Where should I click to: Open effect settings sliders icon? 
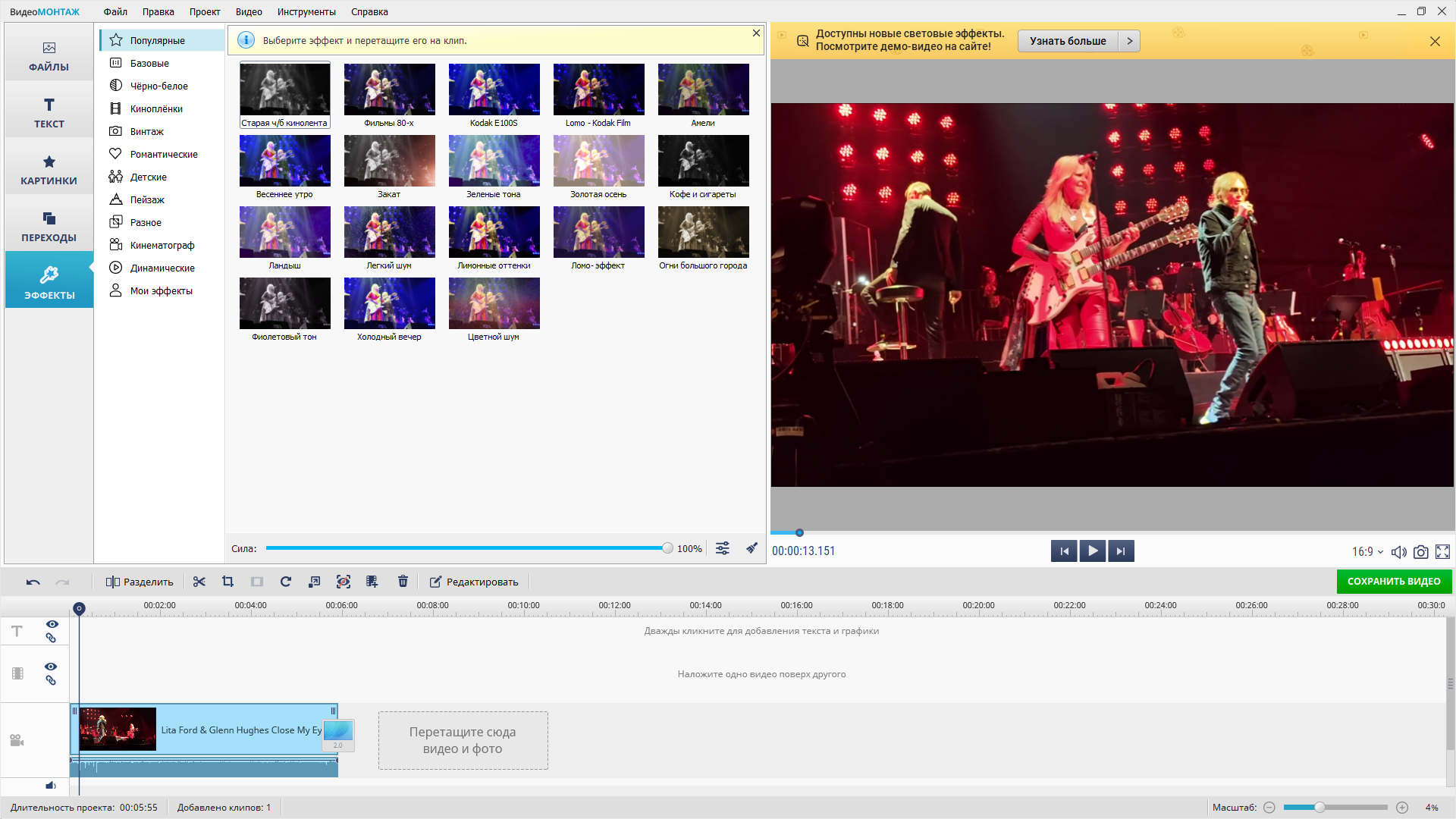(723, 548)
